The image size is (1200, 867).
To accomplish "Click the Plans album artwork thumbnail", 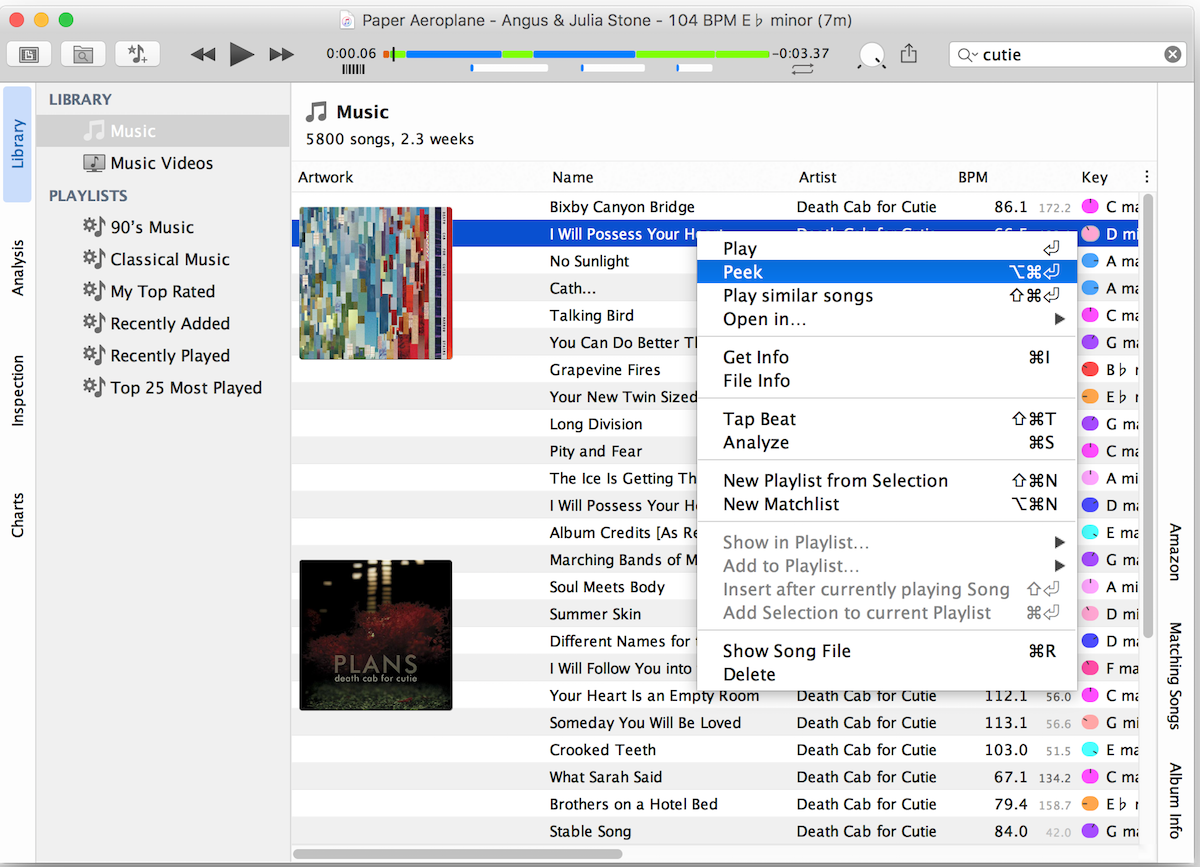I will 376,635.
